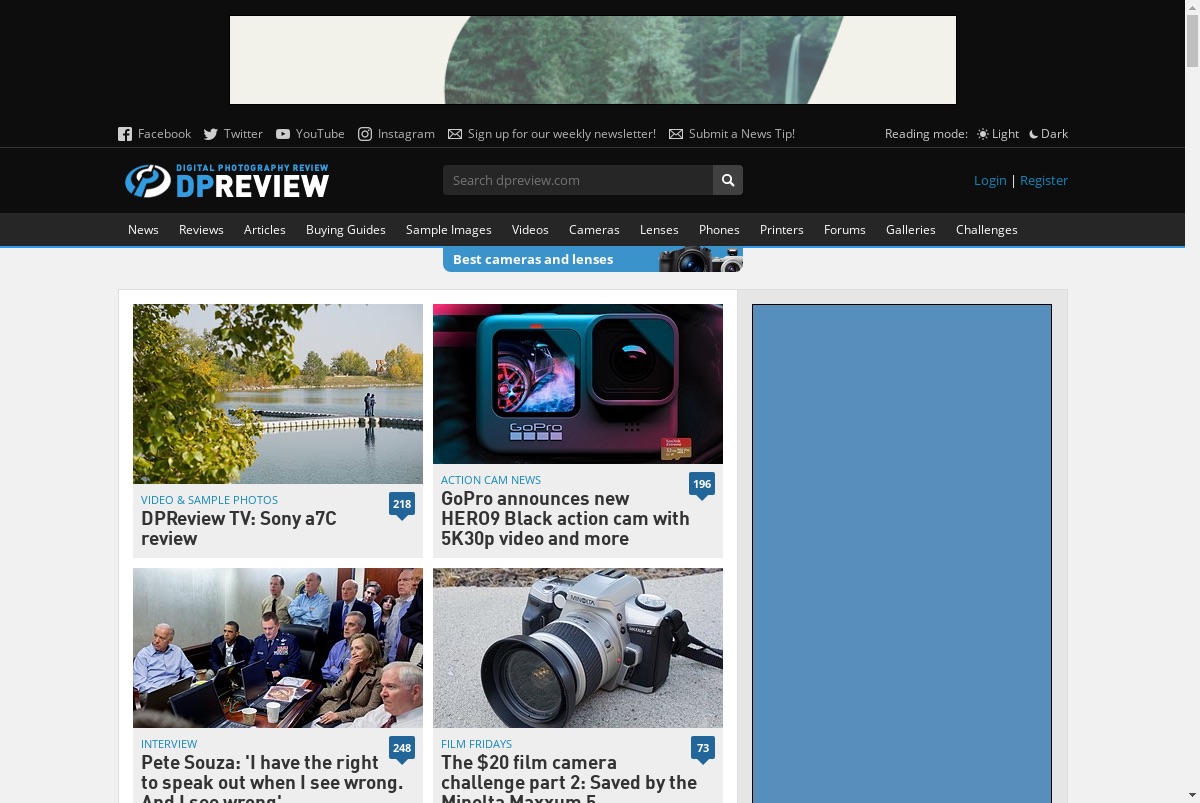Click 'ACTION CAM NEWS' category label
The height and width of the screenshot is (803, 1200).
pyautogui.click(x=491, y=480)
